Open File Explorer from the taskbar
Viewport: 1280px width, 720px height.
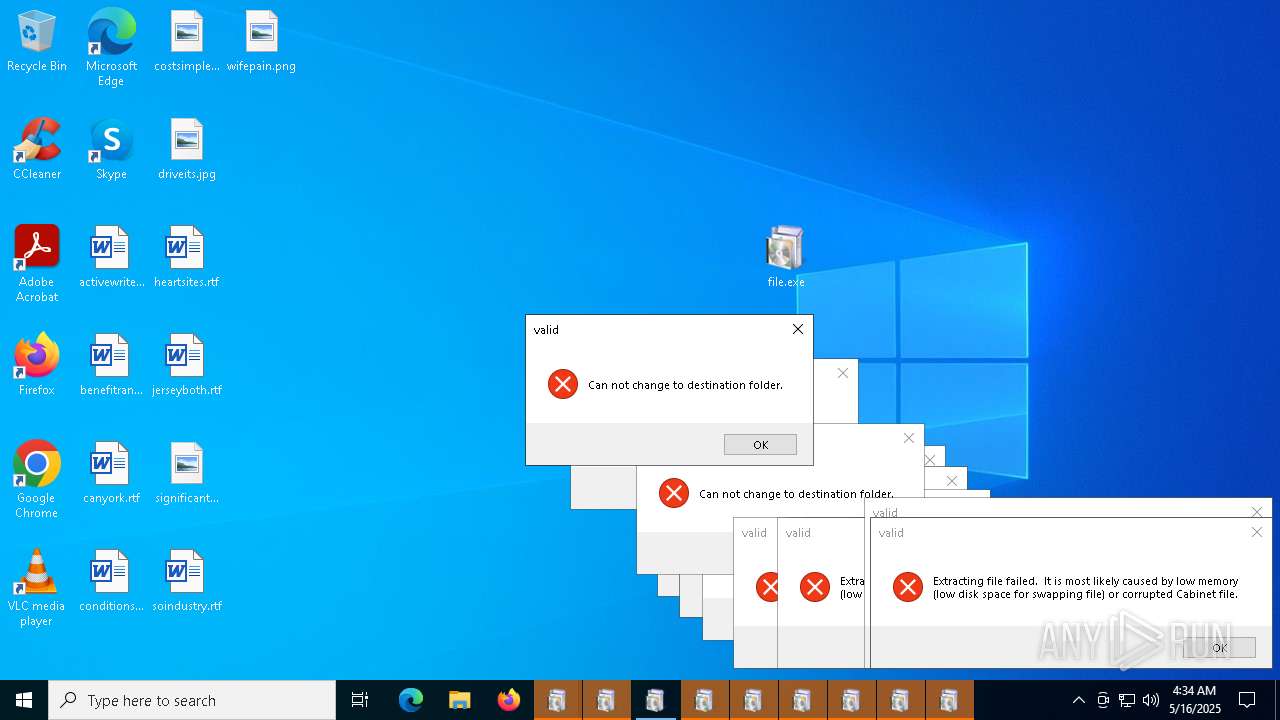point(459,700)
